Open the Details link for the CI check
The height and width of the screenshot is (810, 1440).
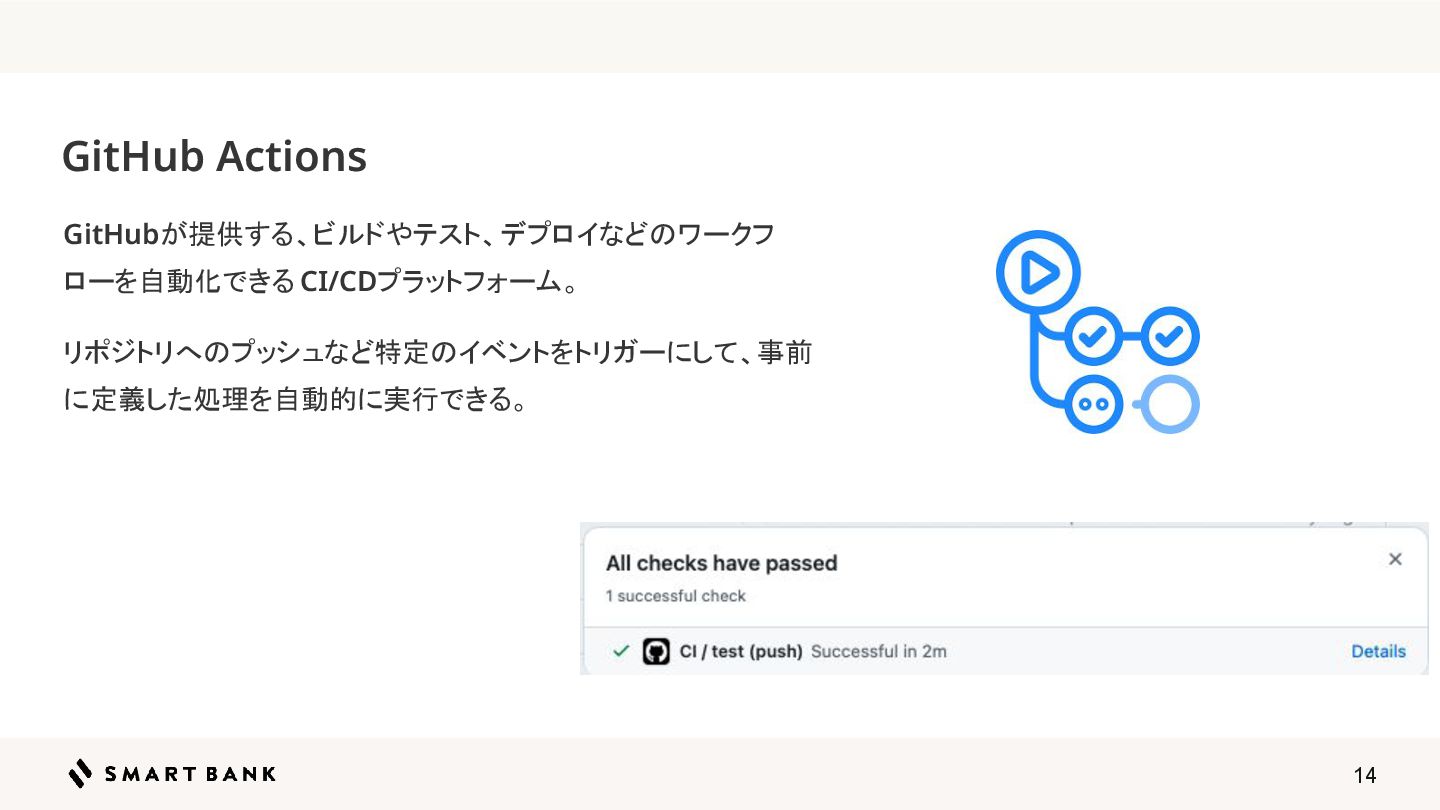pyautogui.click(x=1378, y=652)
